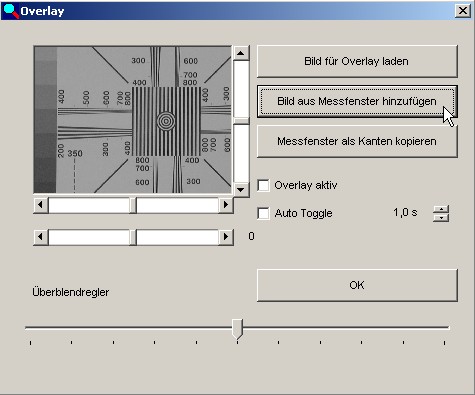The width and height of the screenshot is (475, 395).
Task: Confirm the dialog with the OK button
Action: coord(357,285)
